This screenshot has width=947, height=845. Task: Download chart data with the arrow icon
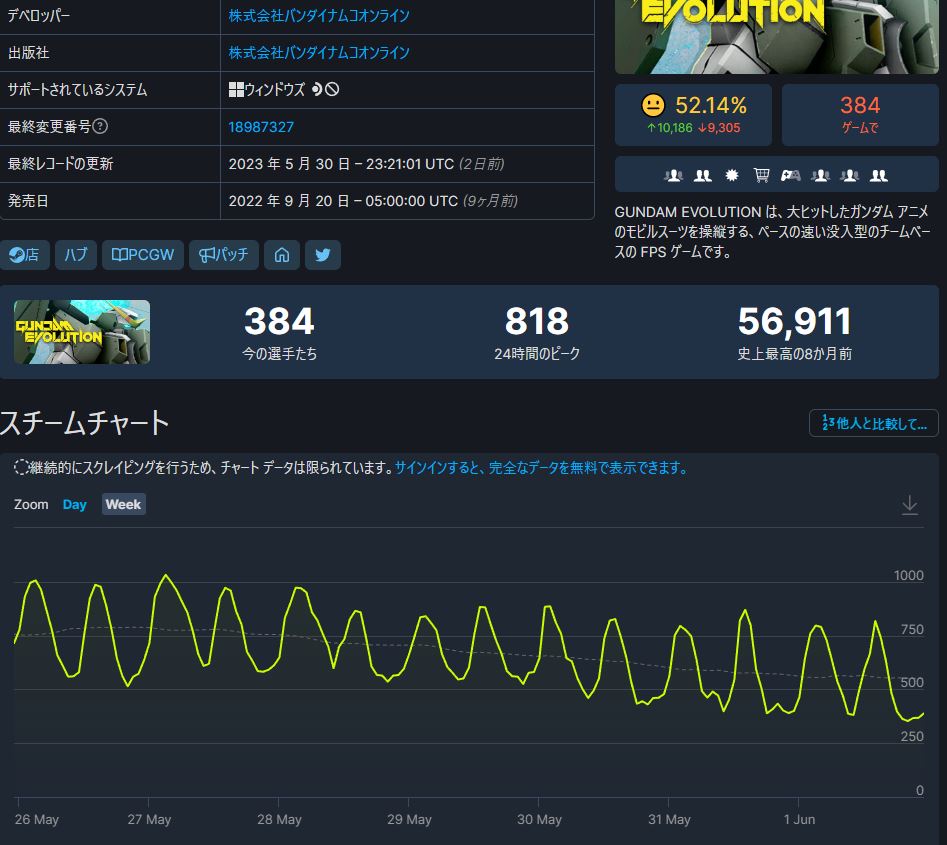tap(909, 505)
